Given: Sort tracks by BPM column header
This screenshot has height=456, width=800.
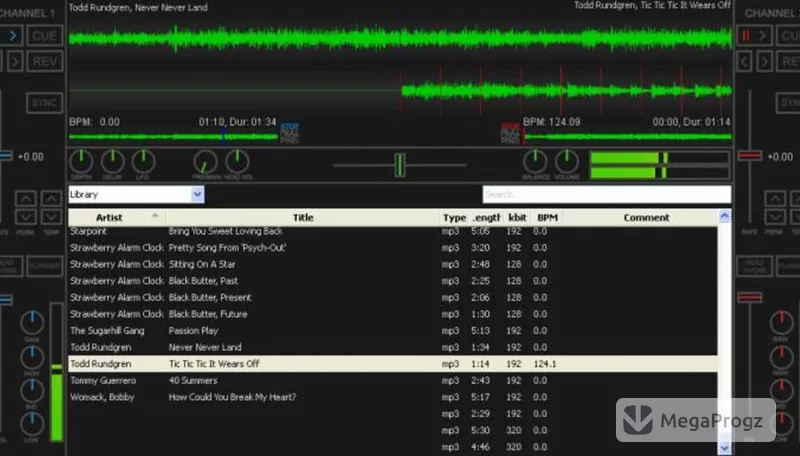Looking at the screenshot, I should (547, 217).
